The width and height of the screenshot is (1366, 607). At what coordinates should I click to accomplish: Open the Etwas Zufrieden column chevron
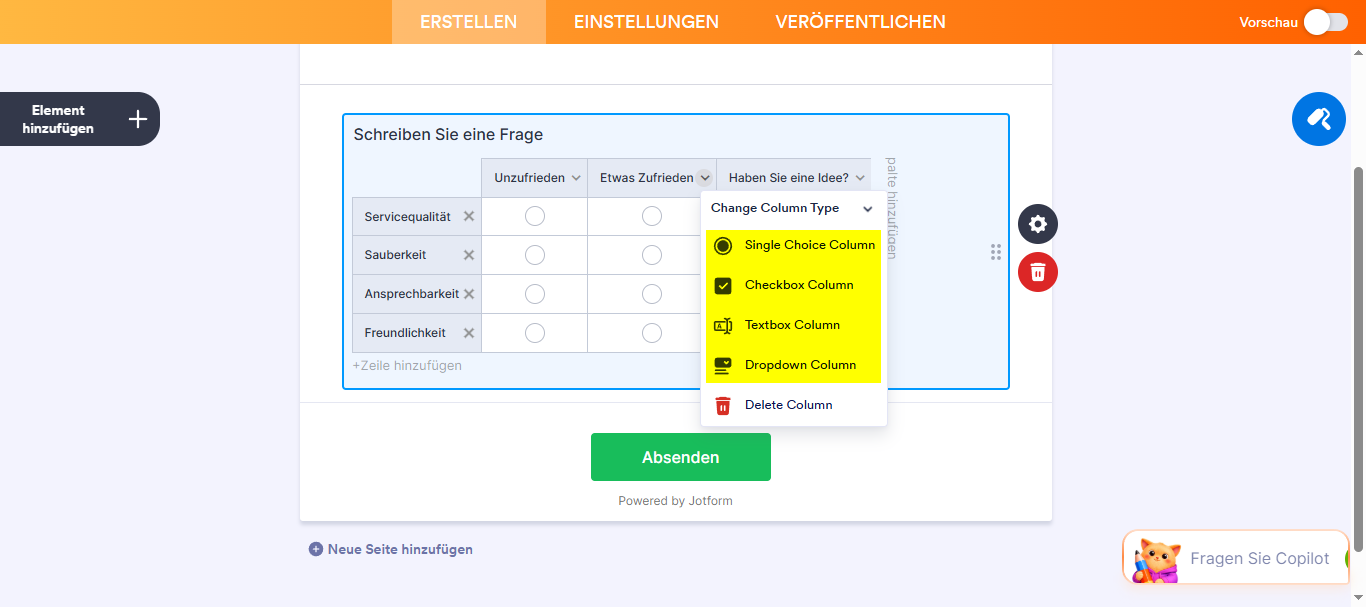[x=705, y=178]
